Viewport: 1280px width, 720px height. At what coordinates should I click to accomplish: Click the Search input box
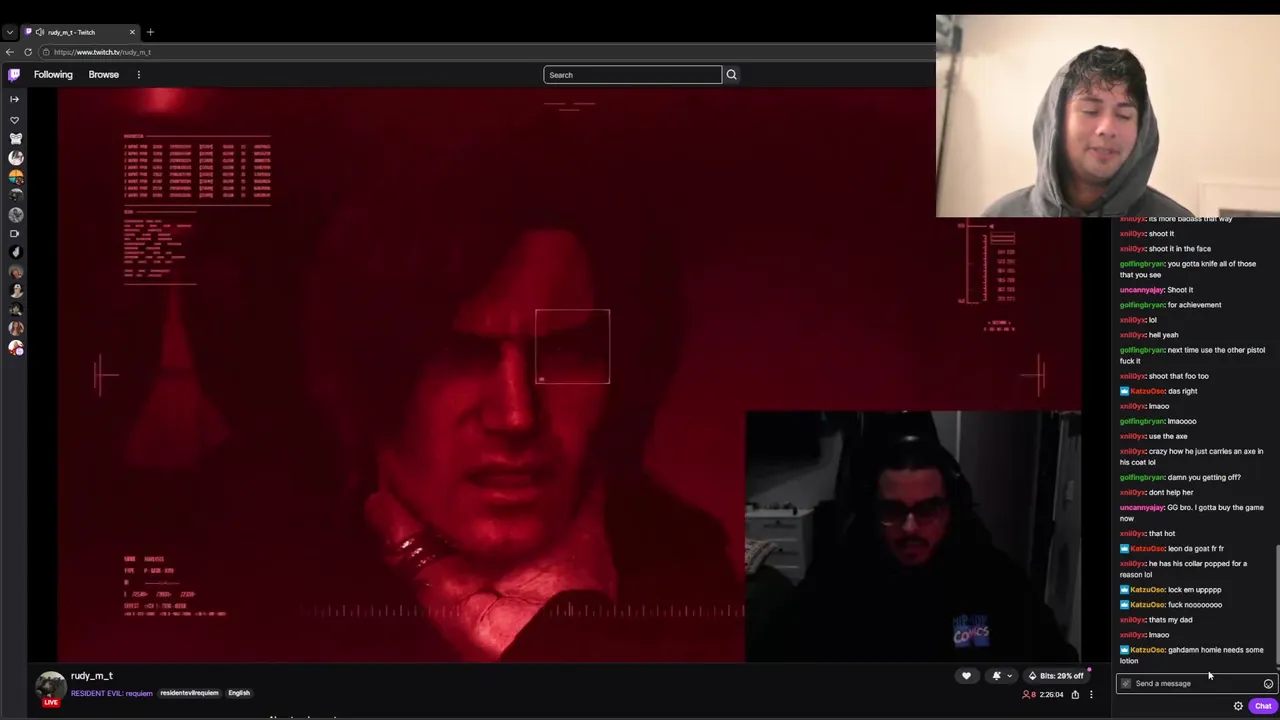click(x=632, y=75)
